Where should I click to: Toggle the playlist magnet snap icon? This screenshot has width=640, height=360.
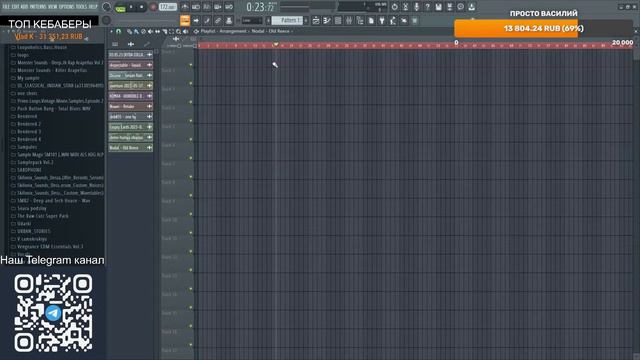(118, 31)
